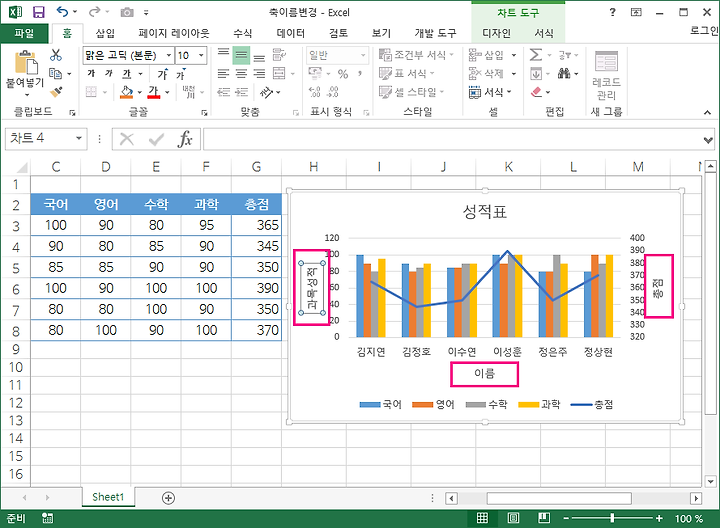Click the Save icon in quick access toolbar

[x=39, y=12]
